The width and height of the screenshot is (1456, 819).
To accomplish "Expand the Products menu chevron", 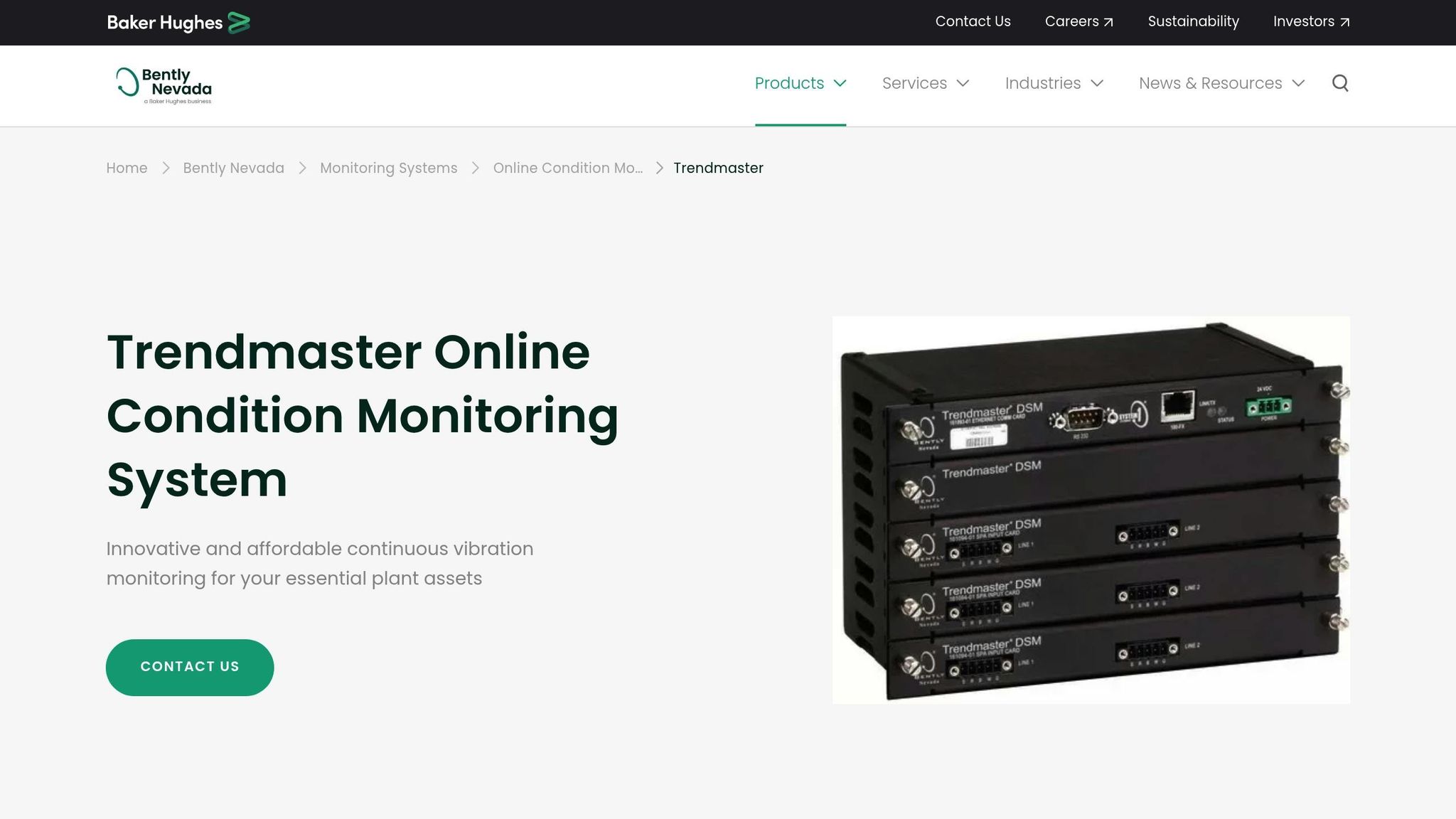I will [840, 83].
